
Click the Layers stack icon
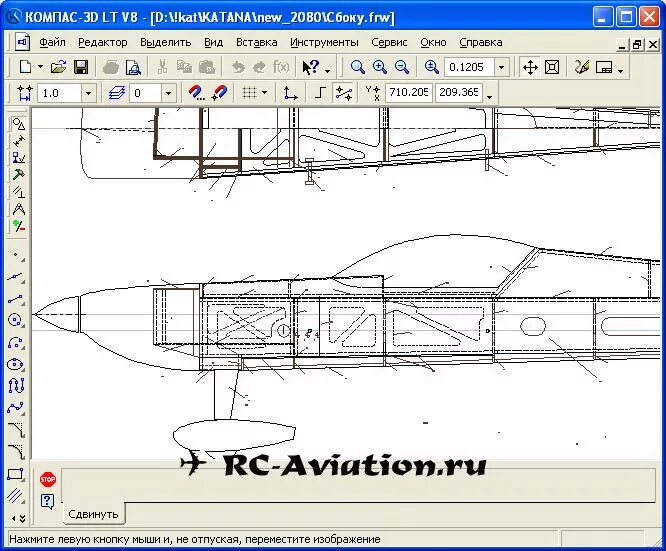coord(116,93)
